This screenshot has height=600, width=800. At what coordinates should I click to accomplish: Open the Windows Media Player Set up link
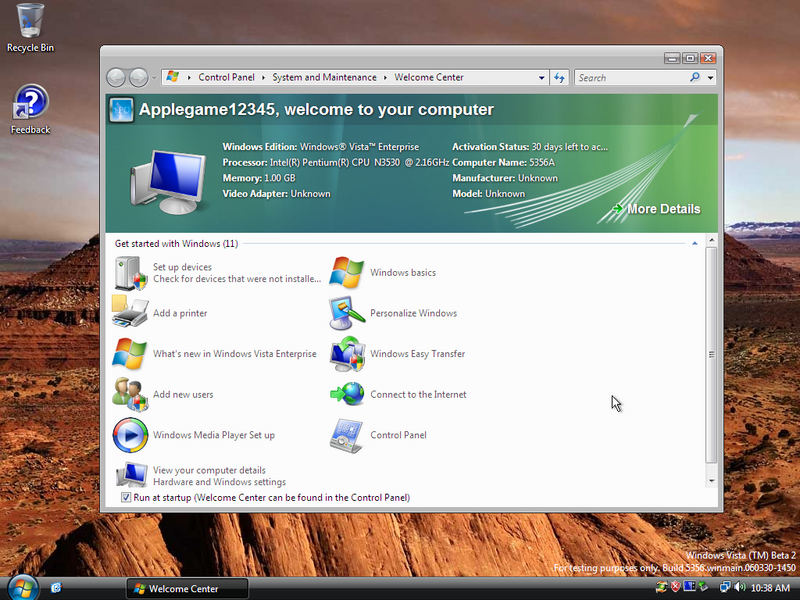pos(214,435)
